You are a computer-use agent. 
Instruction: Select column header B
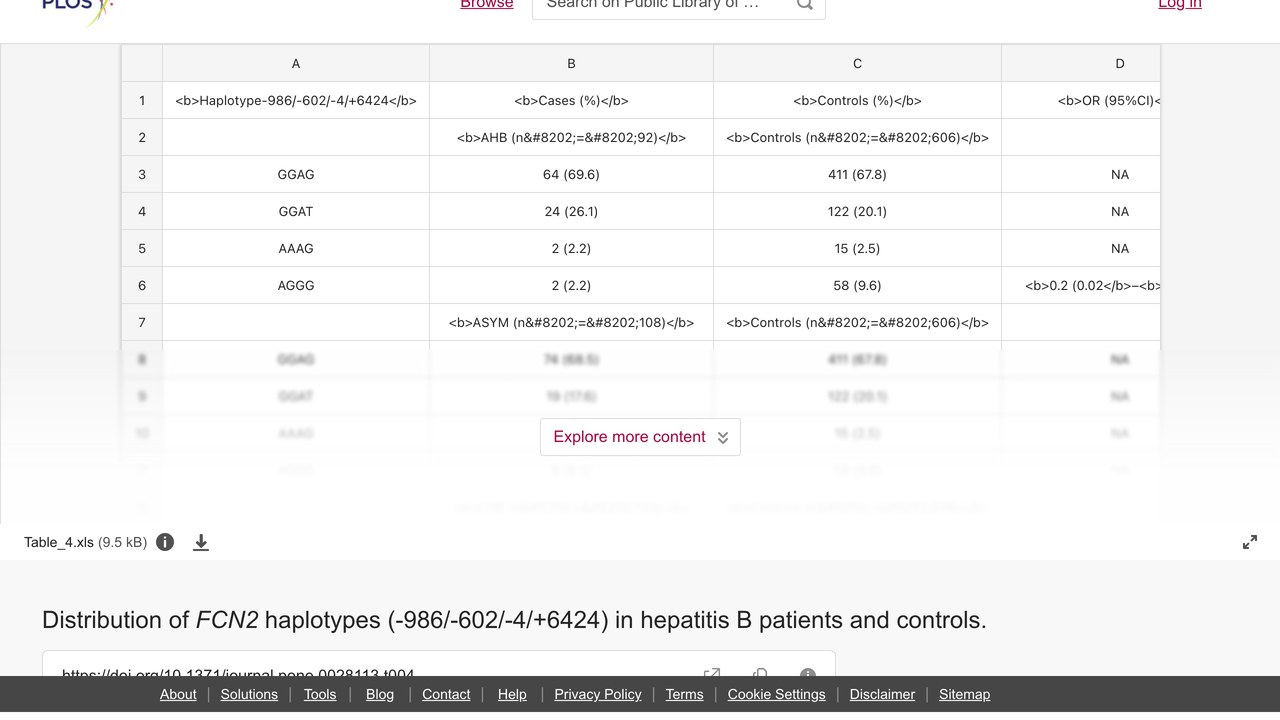click(571, 63)
